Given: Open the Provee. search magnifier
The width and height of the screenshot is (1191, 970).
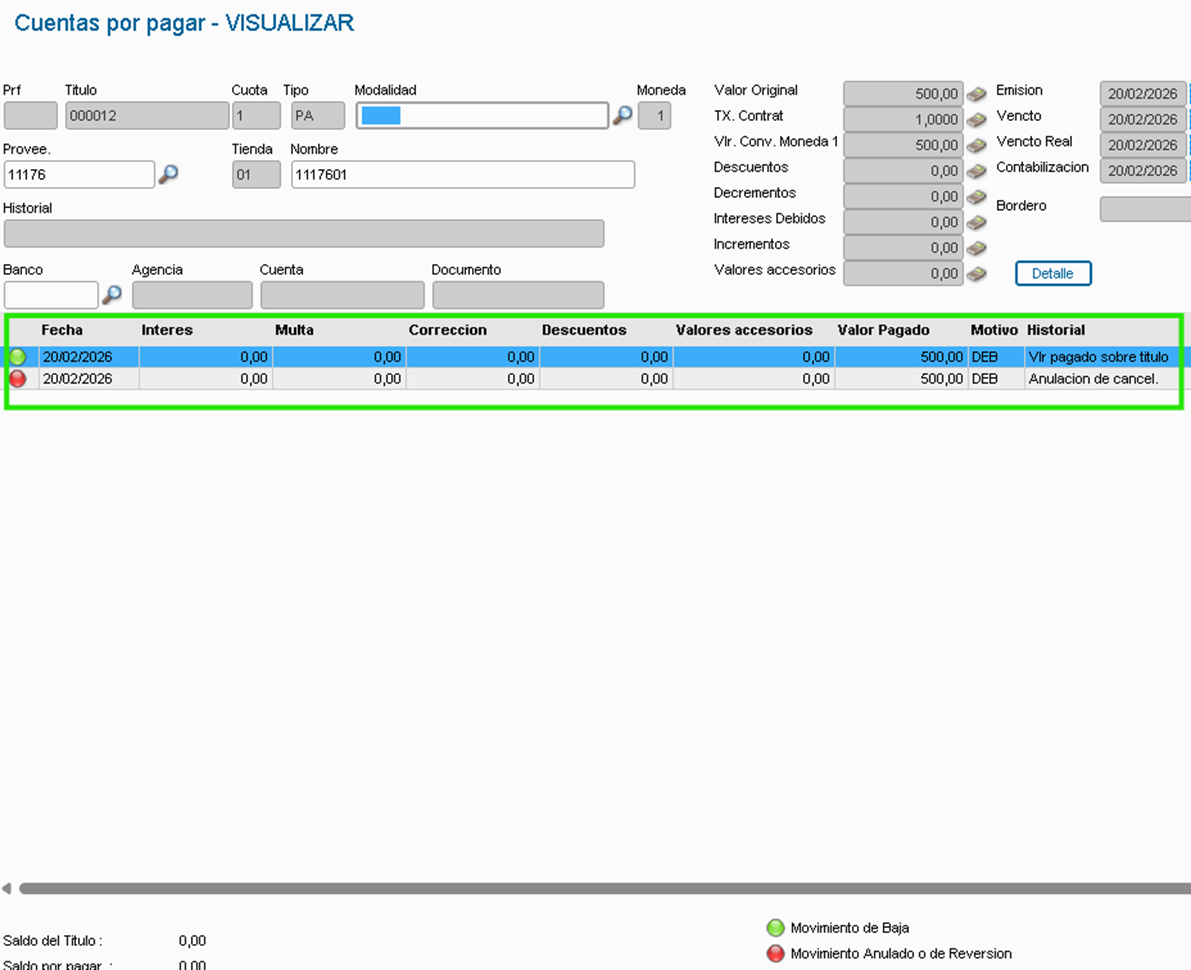Looking at the screenshot, I should (168, 174).
